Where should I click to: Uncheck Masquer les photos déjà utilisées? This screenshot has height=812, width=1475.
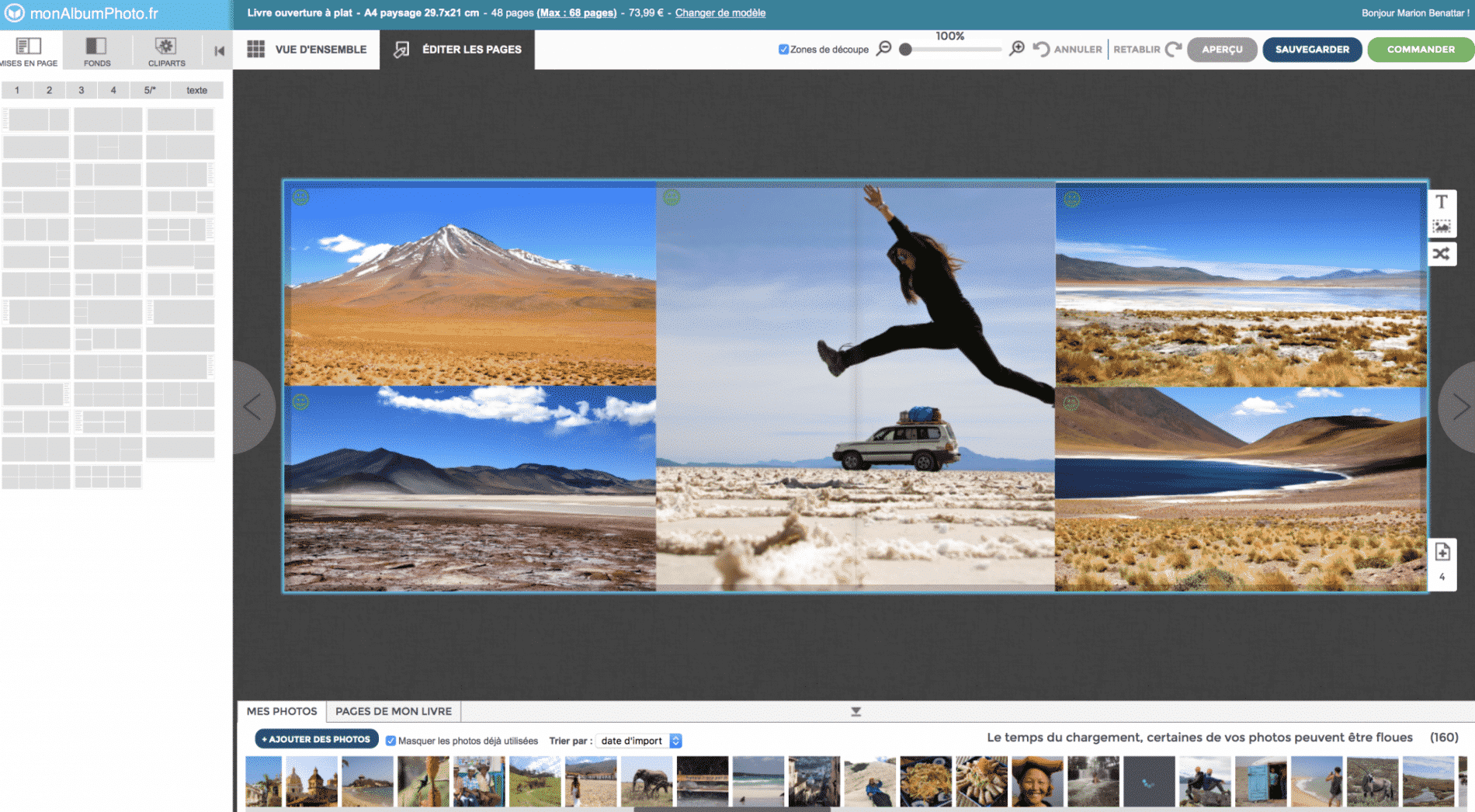point(390,741)
